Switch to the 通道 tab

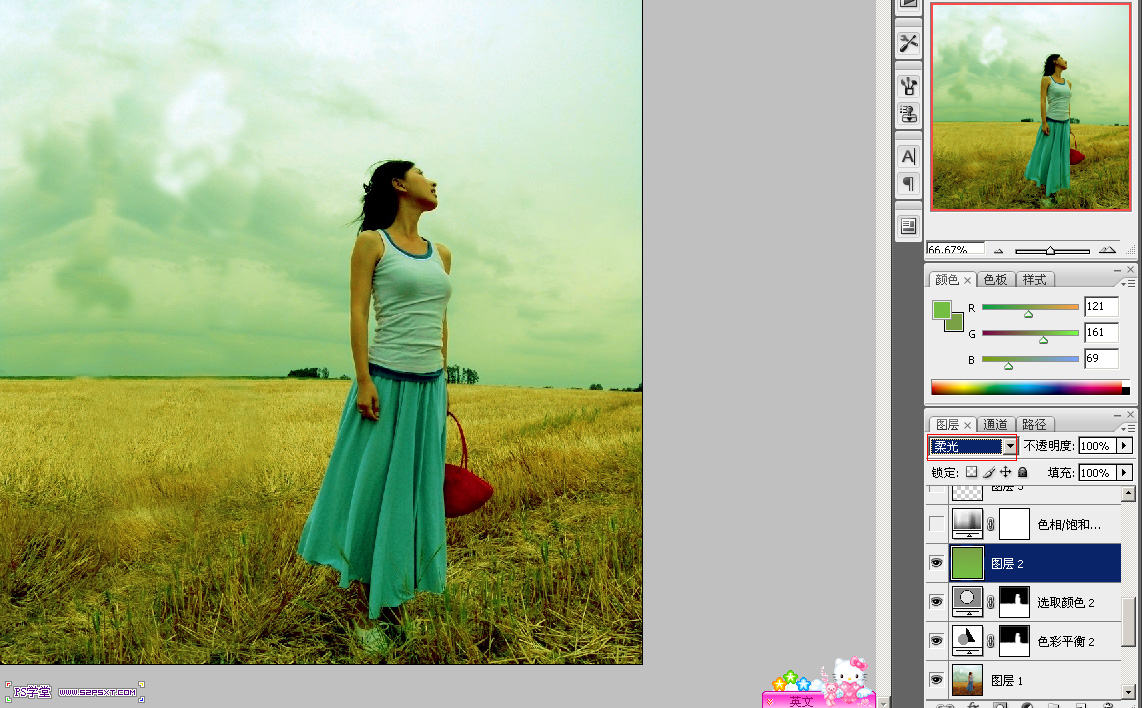click(x=995, y=424)
